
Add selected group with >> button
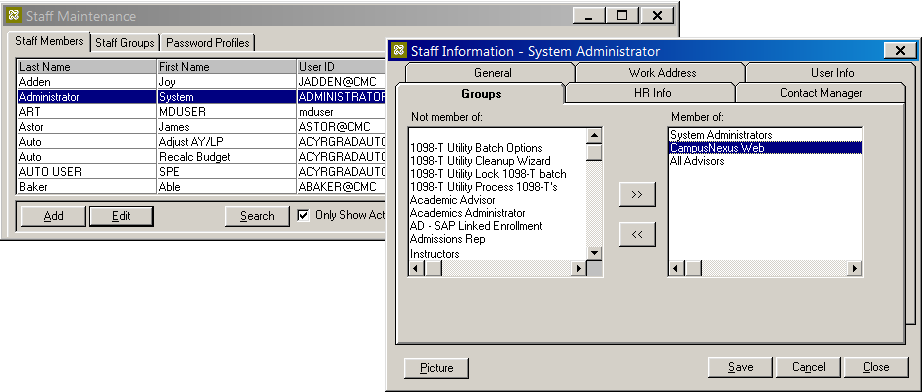[x=637, y=195]
